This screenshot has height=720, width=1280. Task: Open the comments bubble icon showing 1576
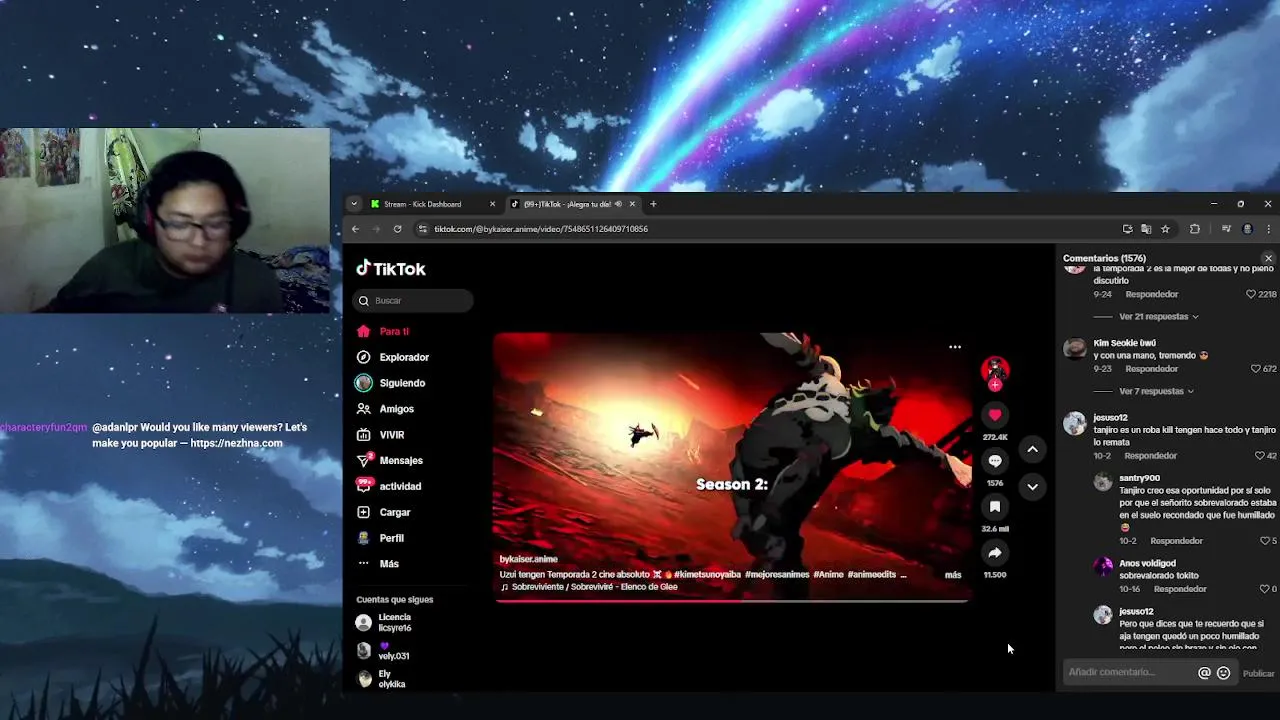tap(995, 461)
